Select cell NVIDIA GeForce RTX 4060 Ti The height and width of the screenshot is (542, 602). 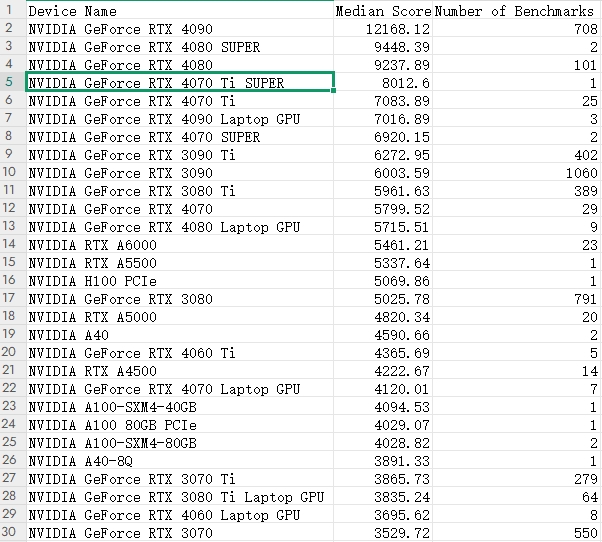click(x=180, y=352)
